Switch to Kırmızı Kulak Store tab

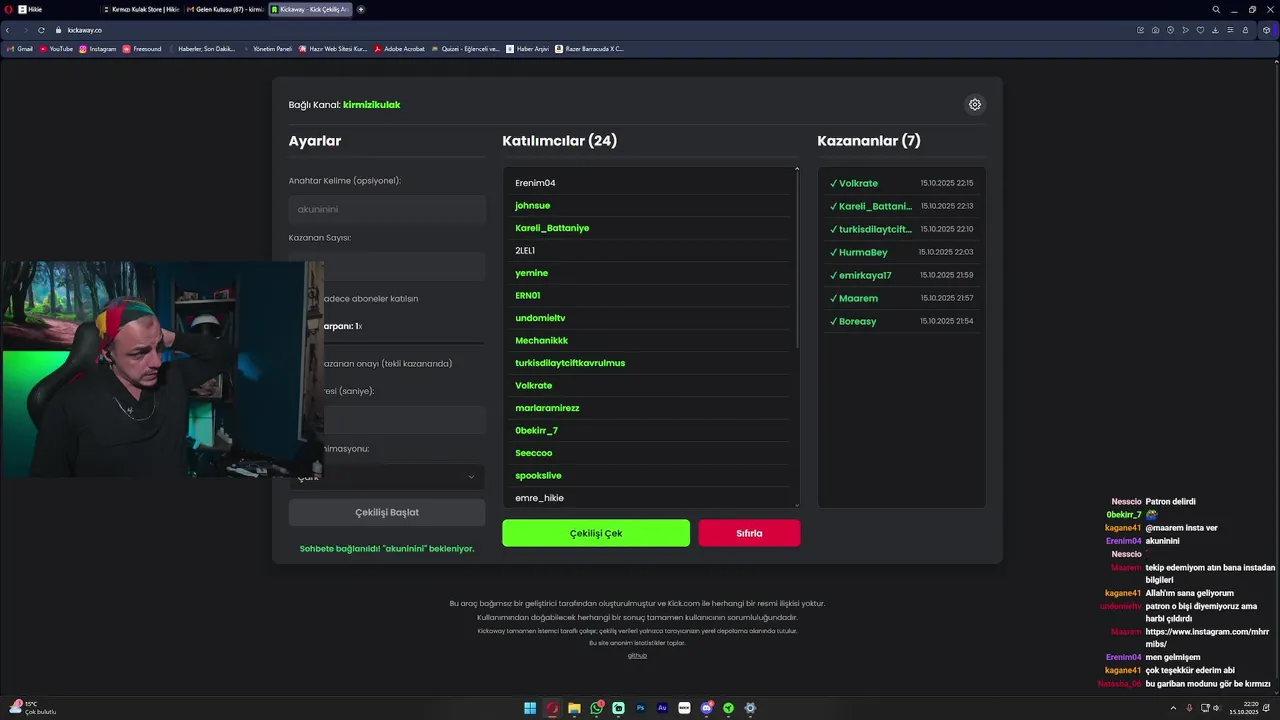(x=141, y=9)
